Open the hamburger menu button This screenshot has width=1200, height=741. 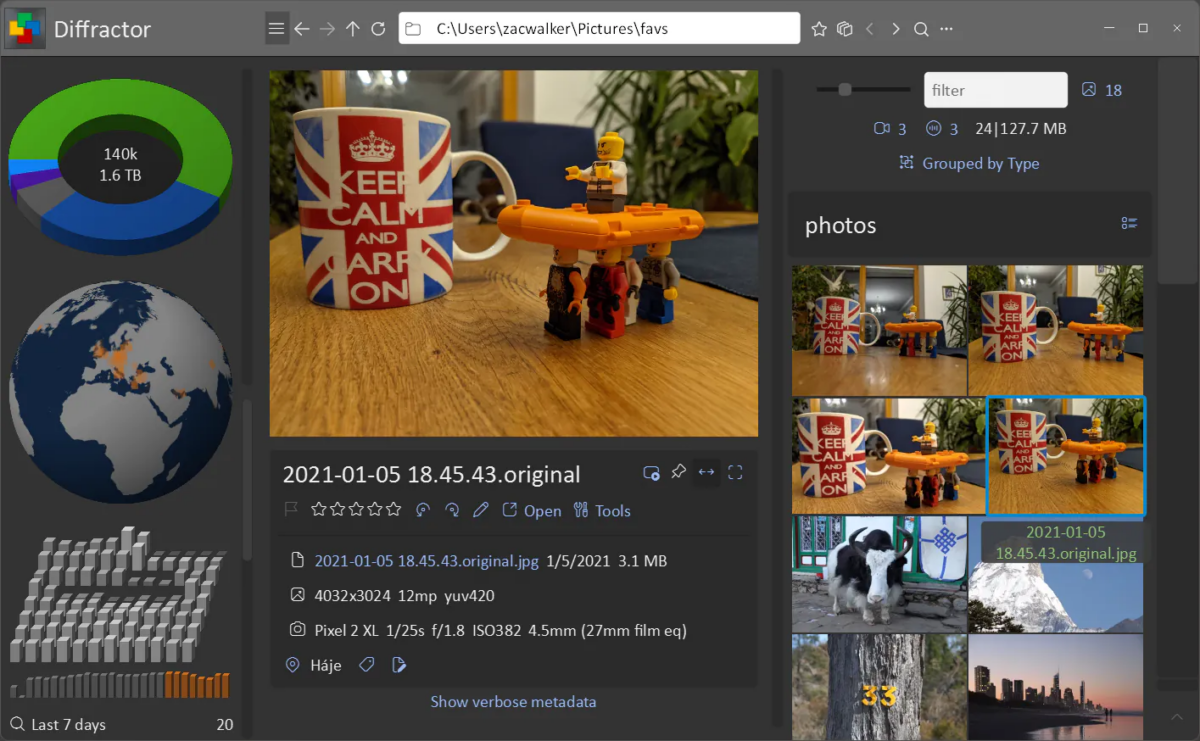[277, 29]
